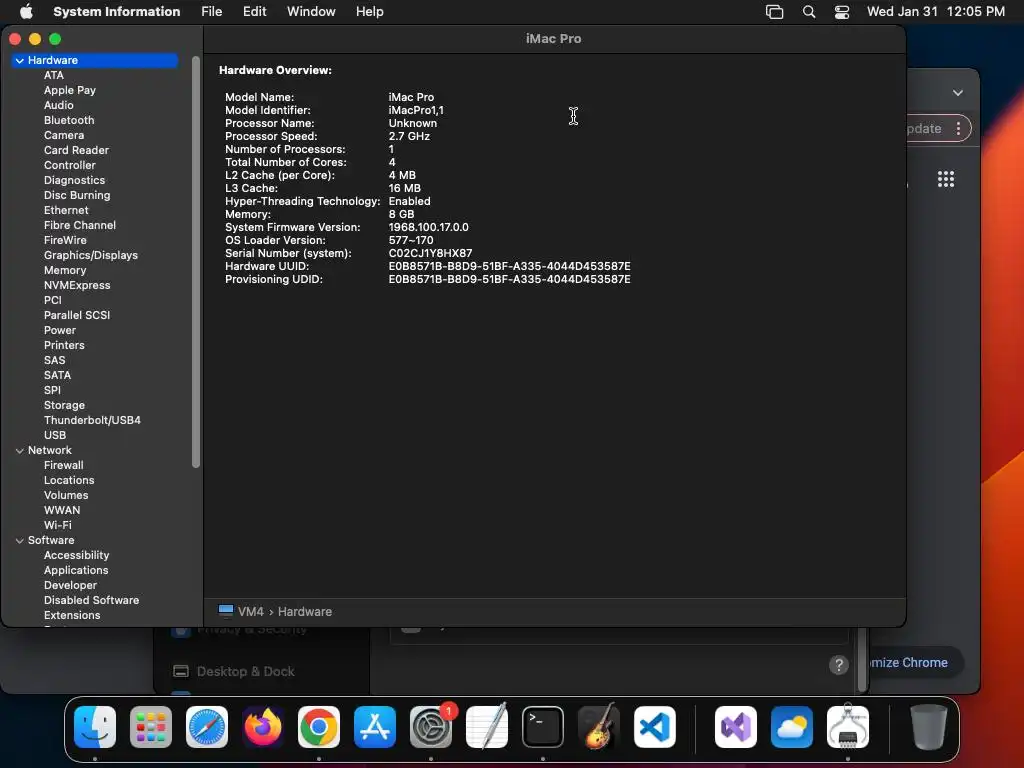Select NVMExpress in the sidebar
The width and height of the screenshot is (1024, 768).
click(77, 285)
